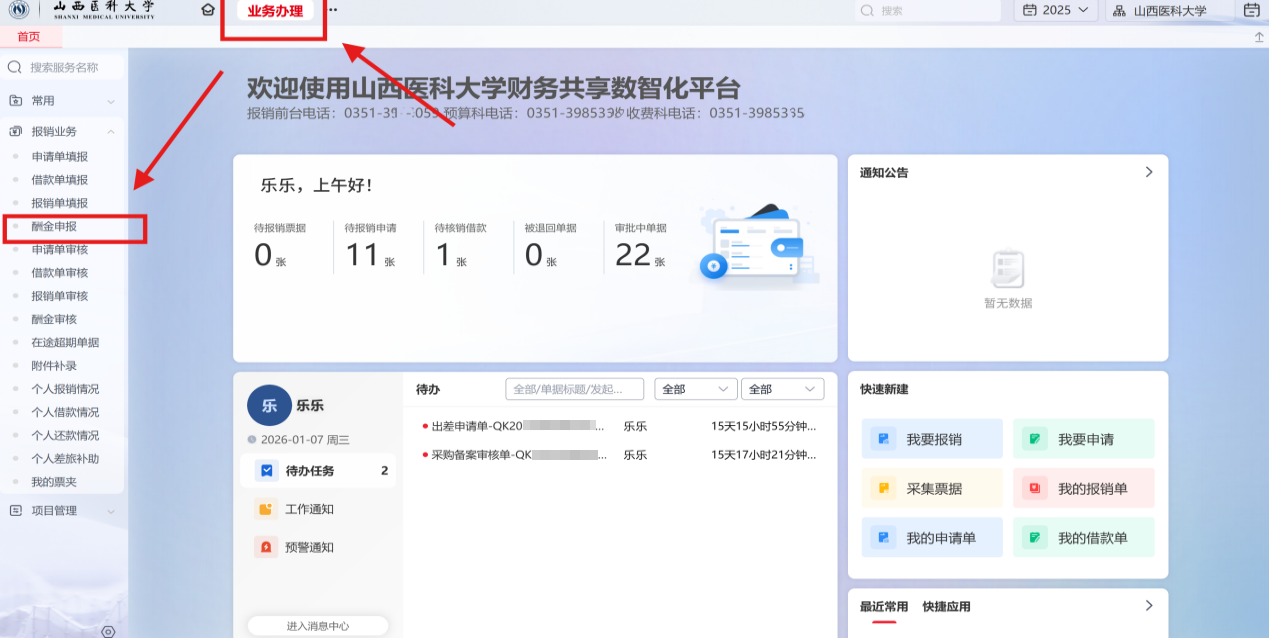
Task: Switch to the 业务办理 tab
Action: pos(275,11)
